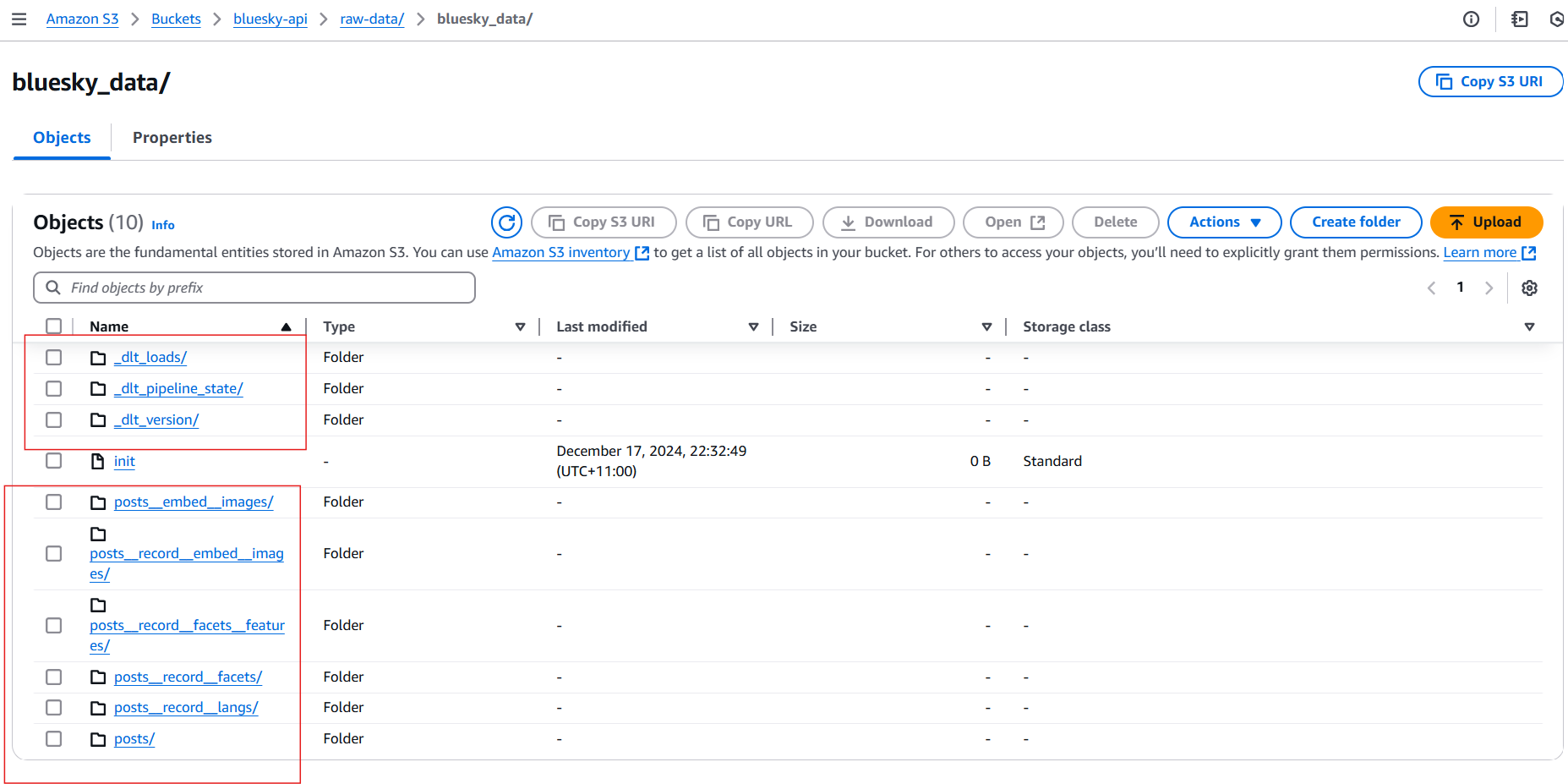
Task: Switch to the Properties tab
Action: (172, 137)
